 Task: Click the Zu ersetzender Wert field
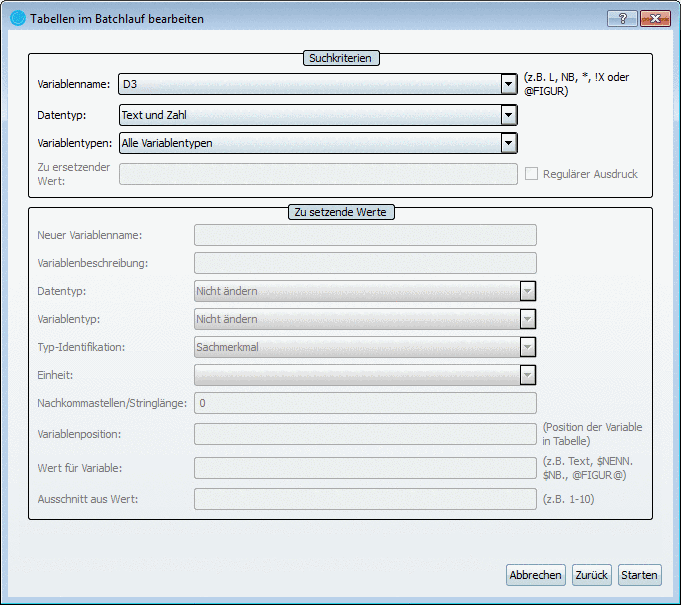coord(317,174)
